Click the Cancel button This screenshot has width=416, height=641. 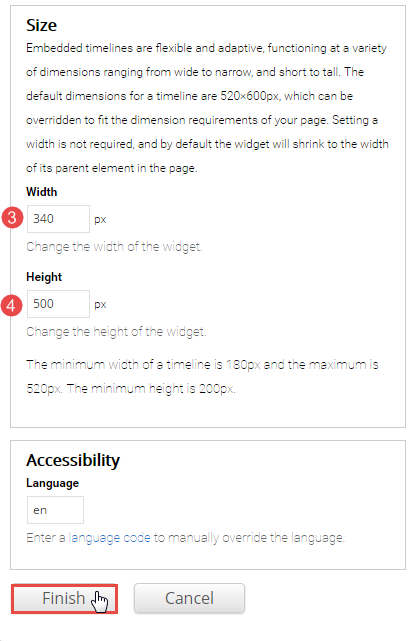coord(189,598)
